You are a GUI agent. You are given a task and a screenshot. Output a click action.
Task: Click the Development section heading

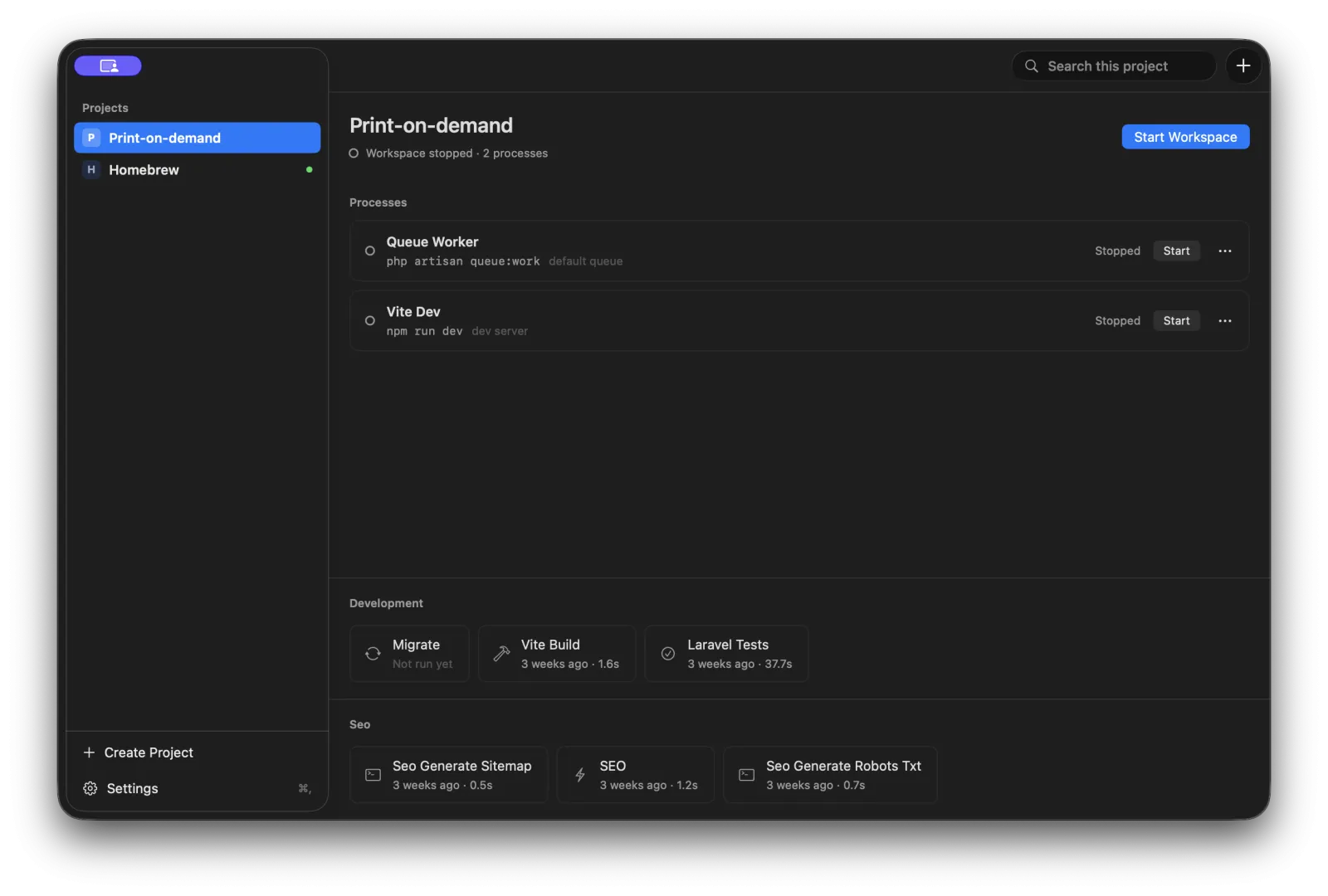pyautogui.click(x=386, y=603)
